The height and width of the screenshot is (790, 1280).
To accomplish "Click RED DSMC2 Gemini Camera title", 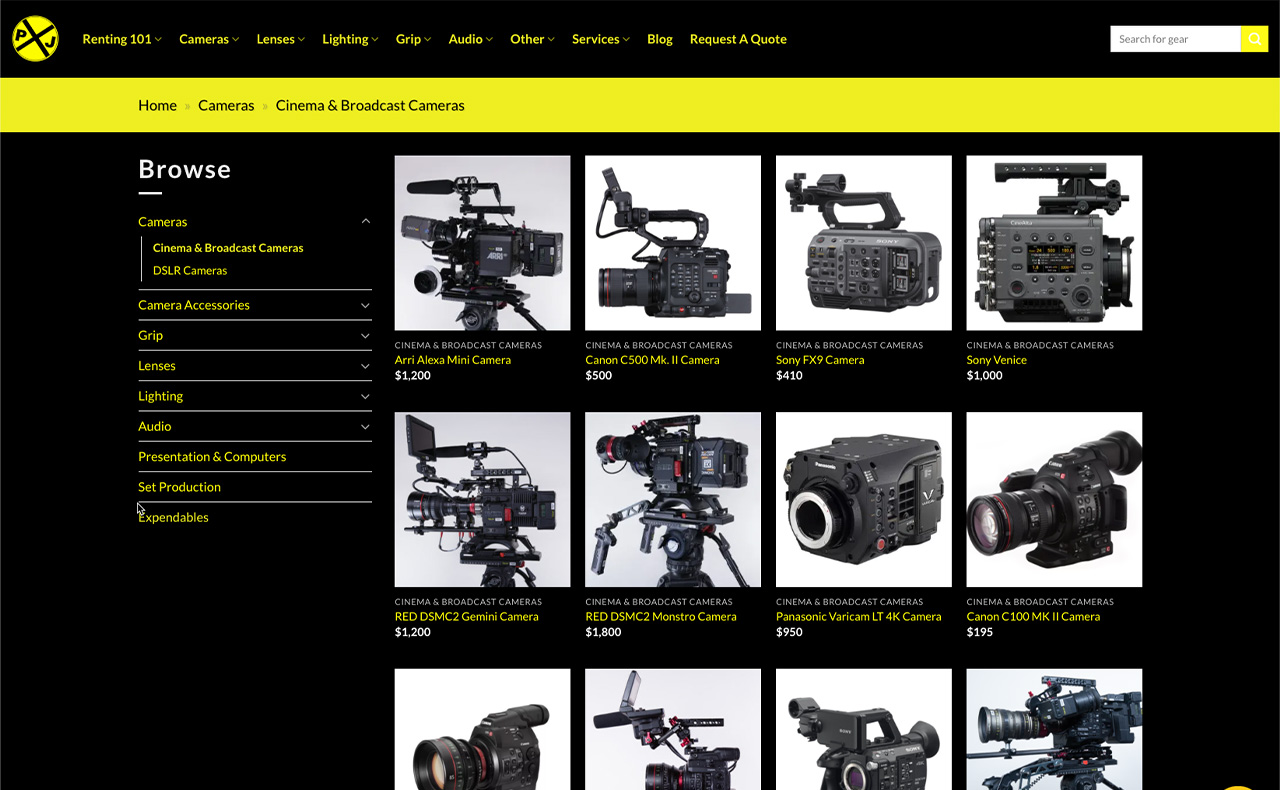I will pos(467,617).
